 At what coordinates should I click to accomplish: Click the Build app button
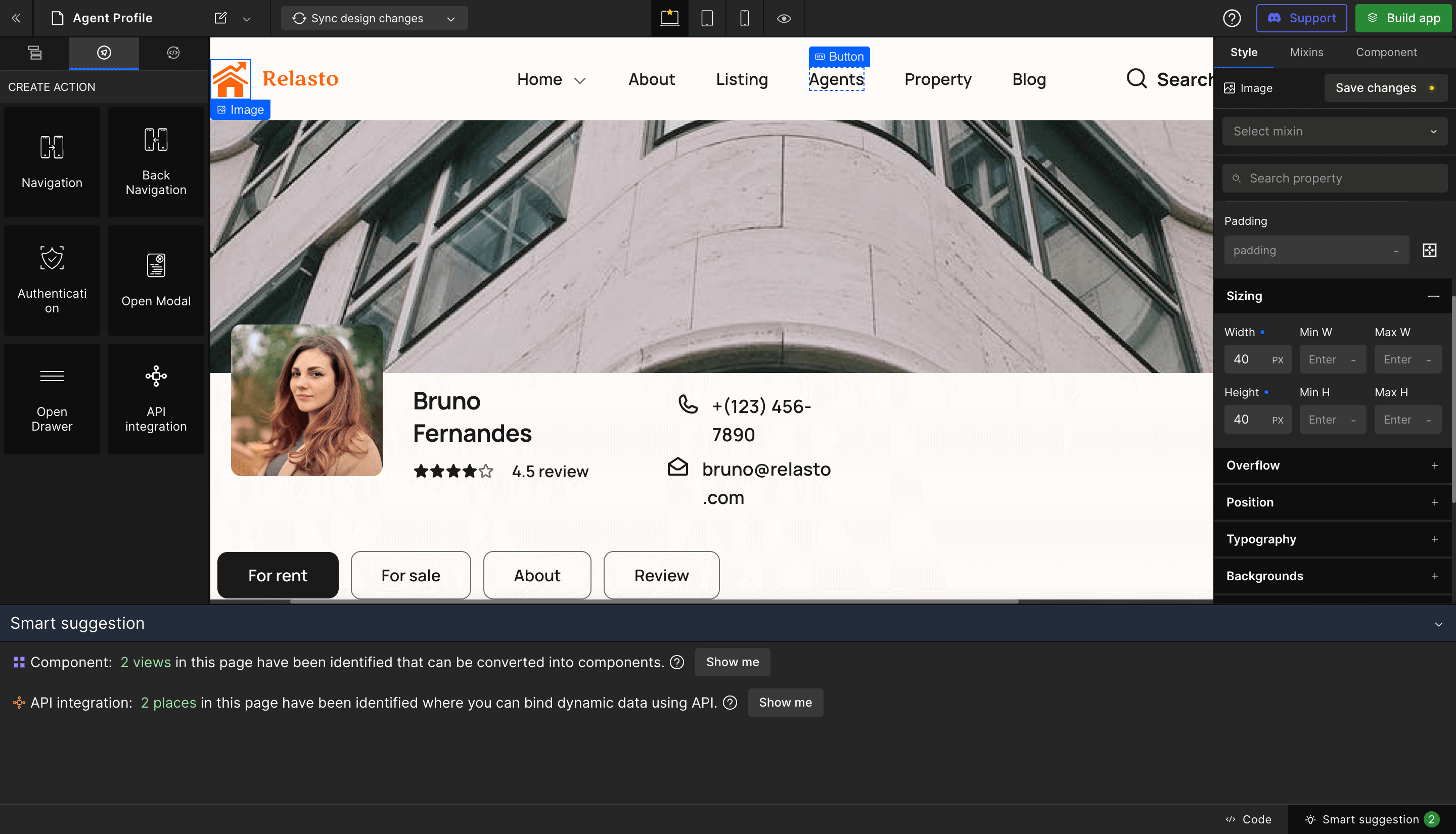tap(1403, 18)
